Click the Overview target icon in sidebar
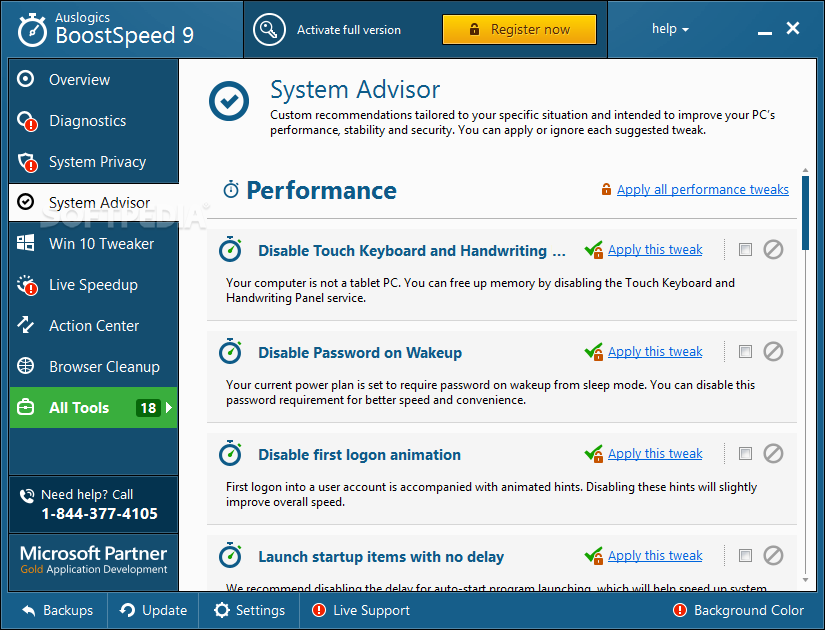The image size is (825, 630). [25, 79]
